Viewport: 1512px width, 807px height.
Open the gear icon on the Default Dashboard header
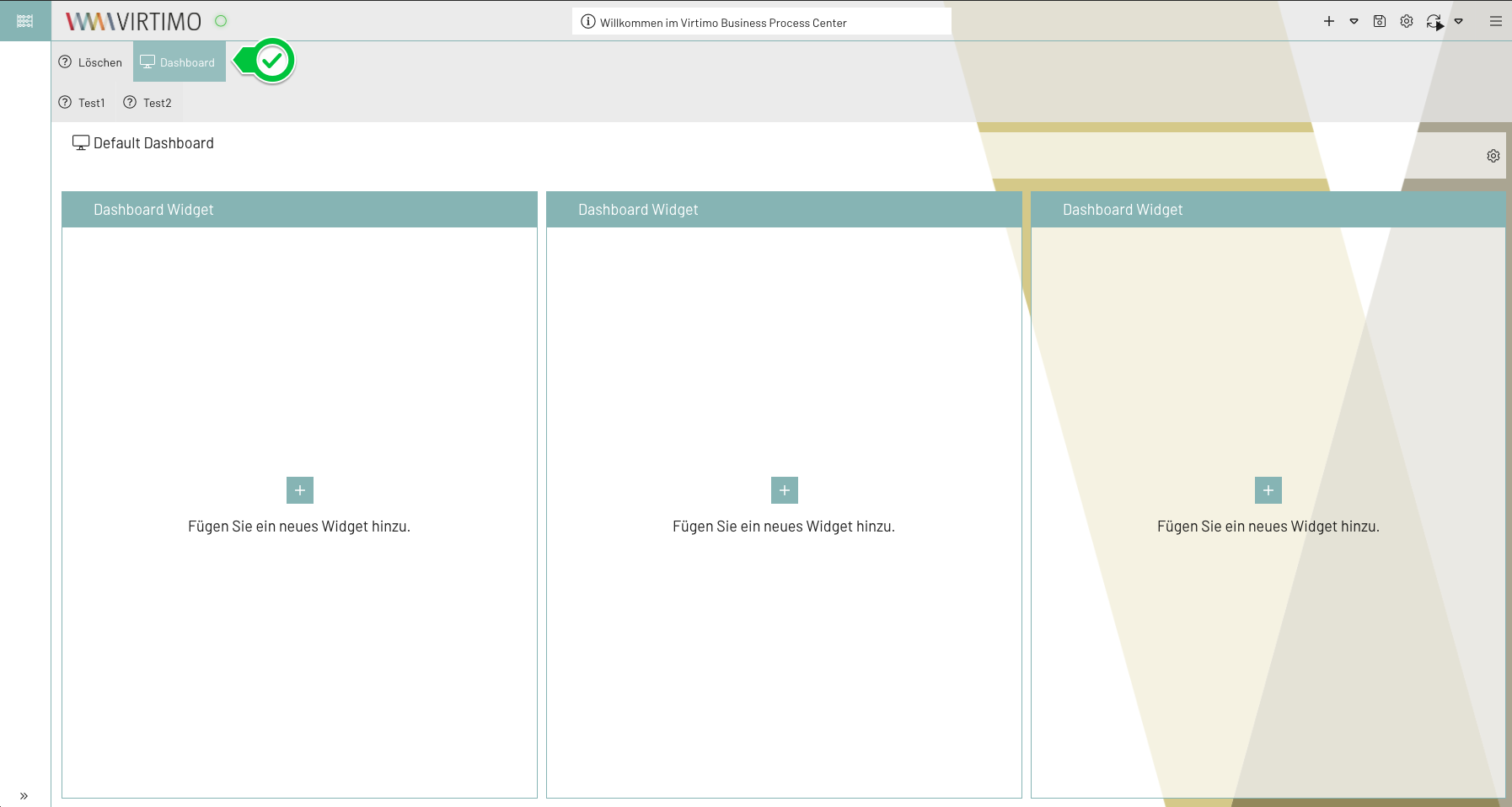click(1493, 155)
